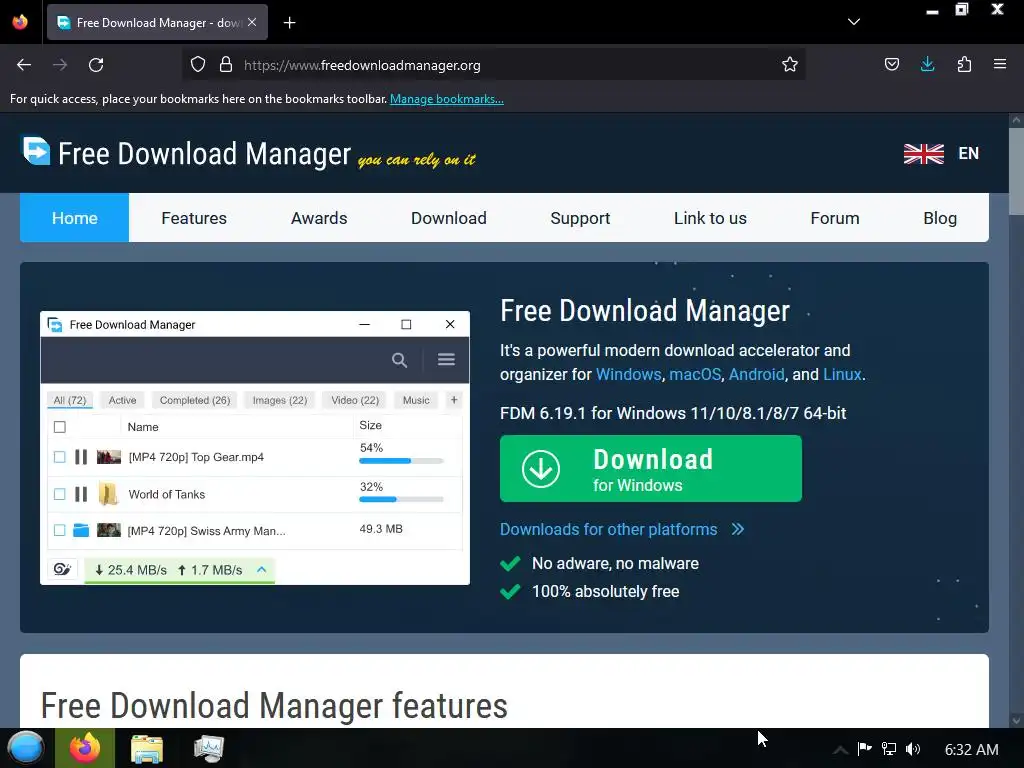1024x768 pixels.
Task: Select the Video (22) filter tag
Action: (x=355, y=400)
